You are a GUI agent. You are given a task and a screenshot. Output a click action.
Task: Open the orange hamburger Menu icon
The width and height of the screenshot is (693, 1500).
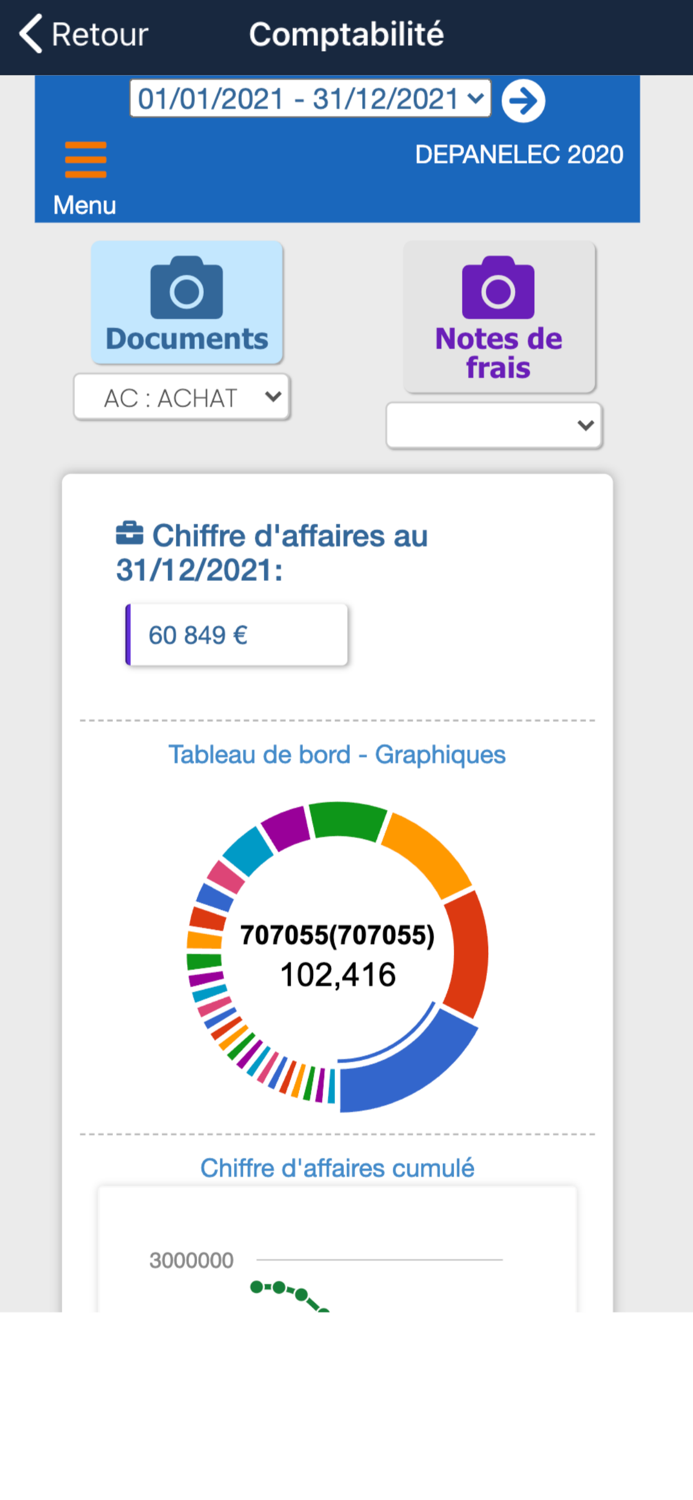click(x=85, y=158)
